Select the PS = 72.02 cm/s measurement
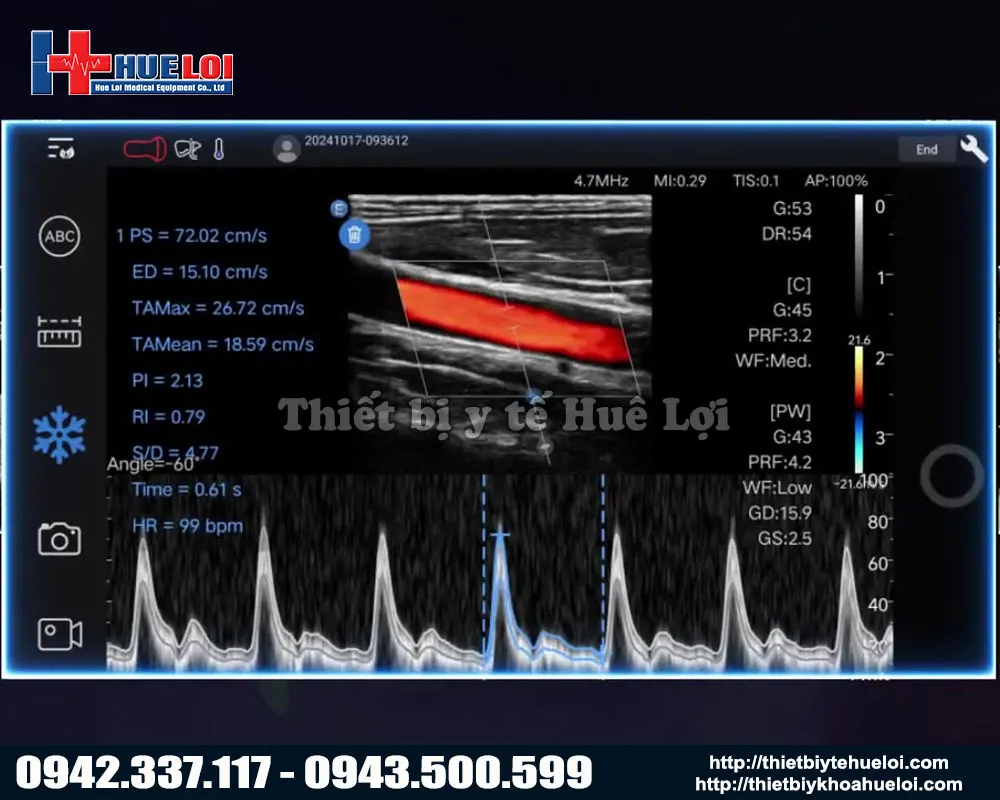 click(192, 236)
